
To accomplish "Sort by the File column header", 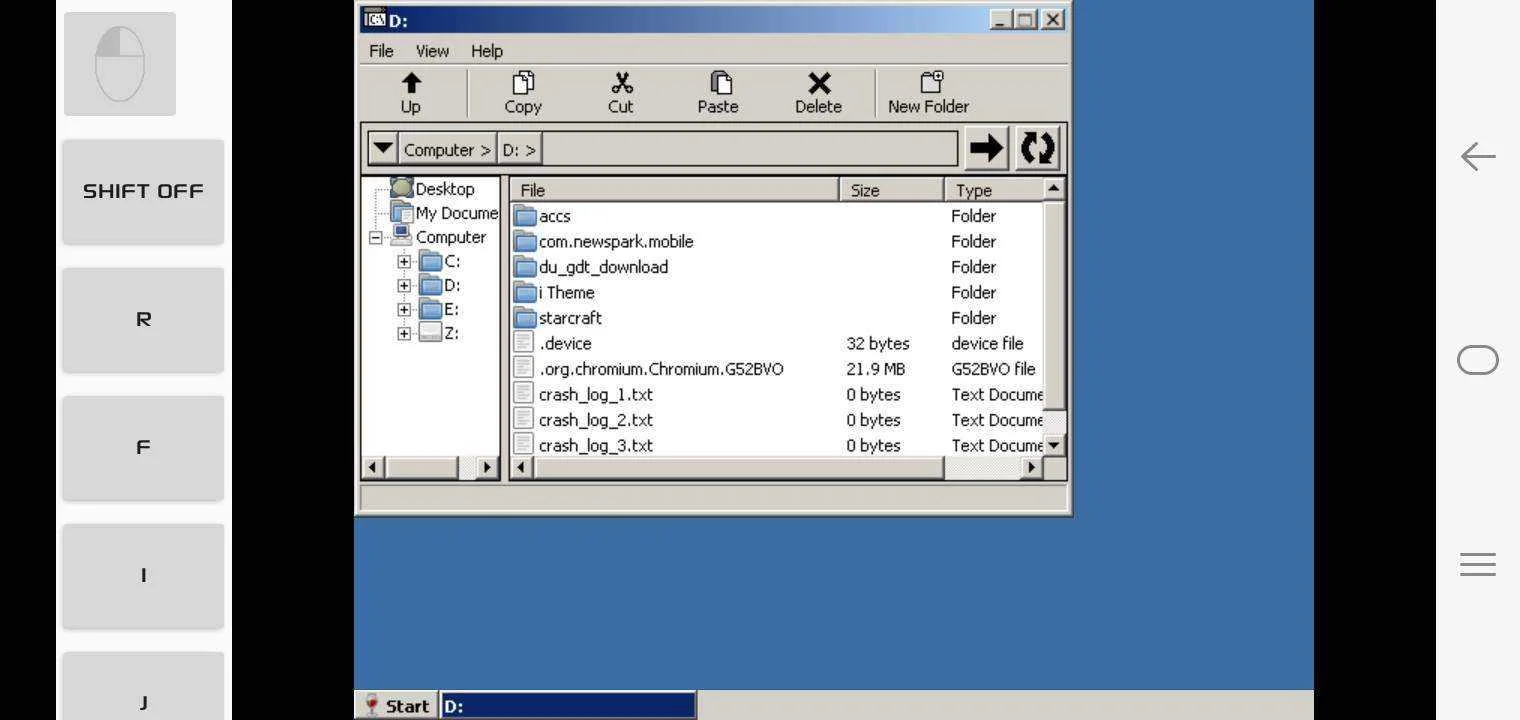I will 675,190.
